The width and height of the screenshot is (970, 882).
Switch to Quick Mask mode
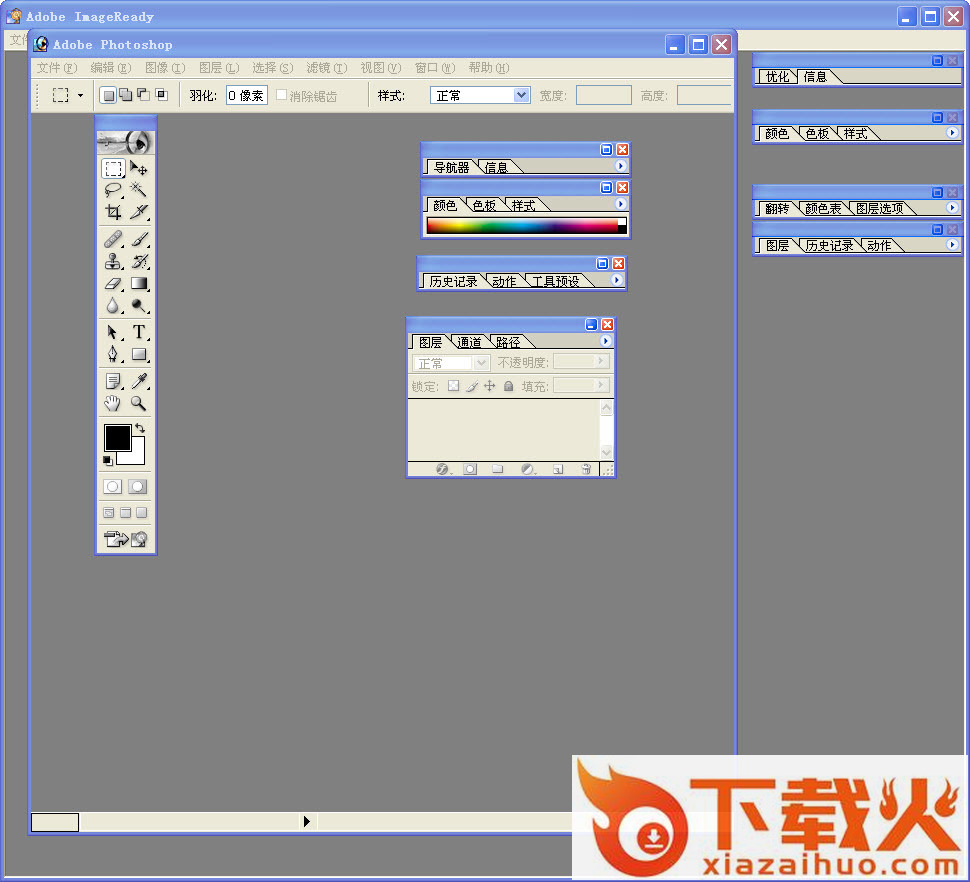point(138,486)
